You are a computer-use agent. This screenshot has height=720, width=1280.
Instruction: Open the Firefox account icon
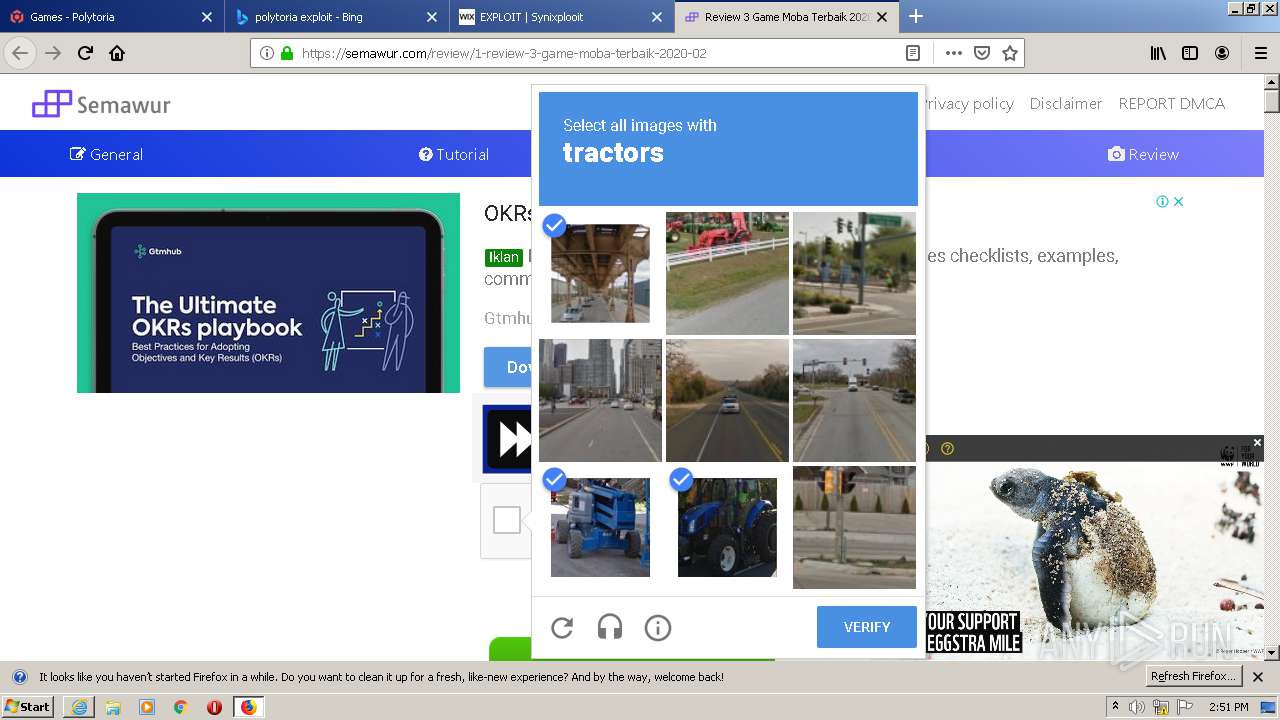pyautogui.click(x=1222, y=53)
